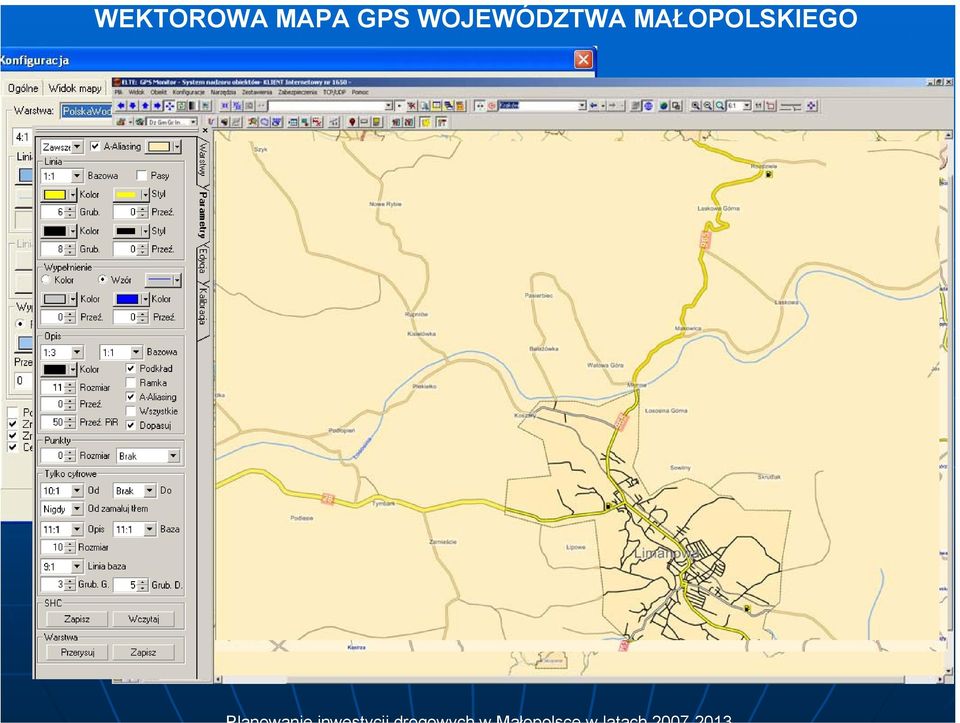Toggle the Dopasuj checkbox
This screenshot has height=723, width=960.
[130, 425]
